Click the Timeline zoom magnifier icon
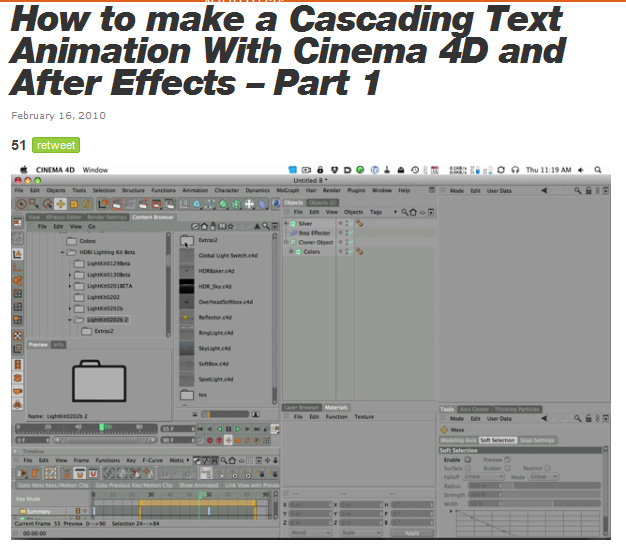 (224, 460)
